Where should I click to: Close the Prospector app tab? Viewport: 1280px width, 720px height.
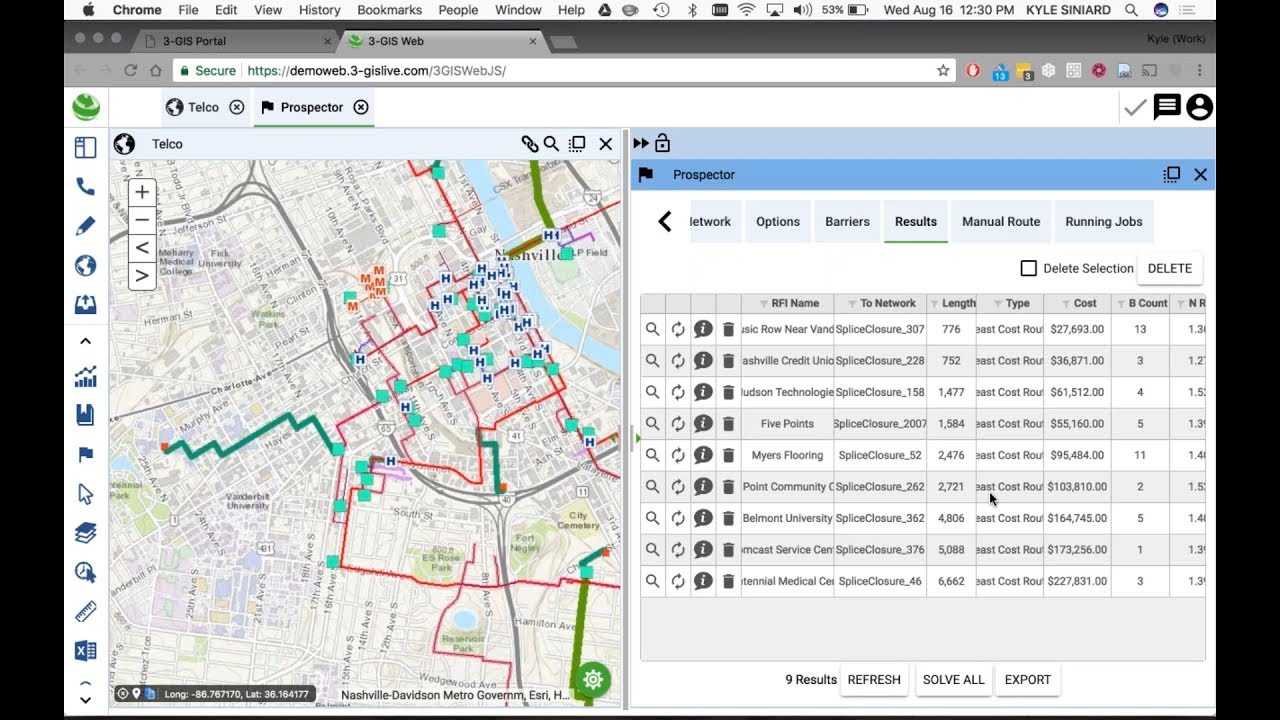coord(361,107)
